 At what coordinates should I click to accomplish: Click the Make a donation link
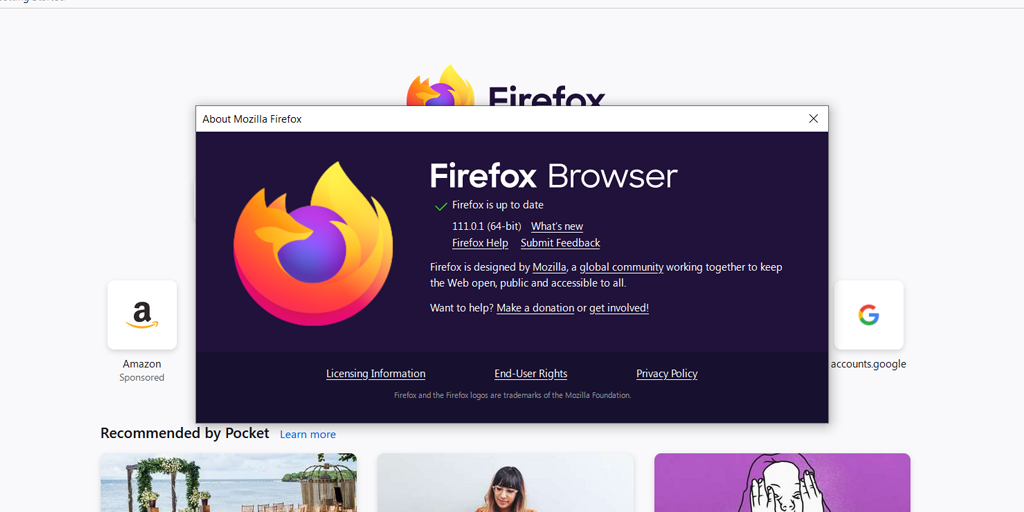coord(535,308)
